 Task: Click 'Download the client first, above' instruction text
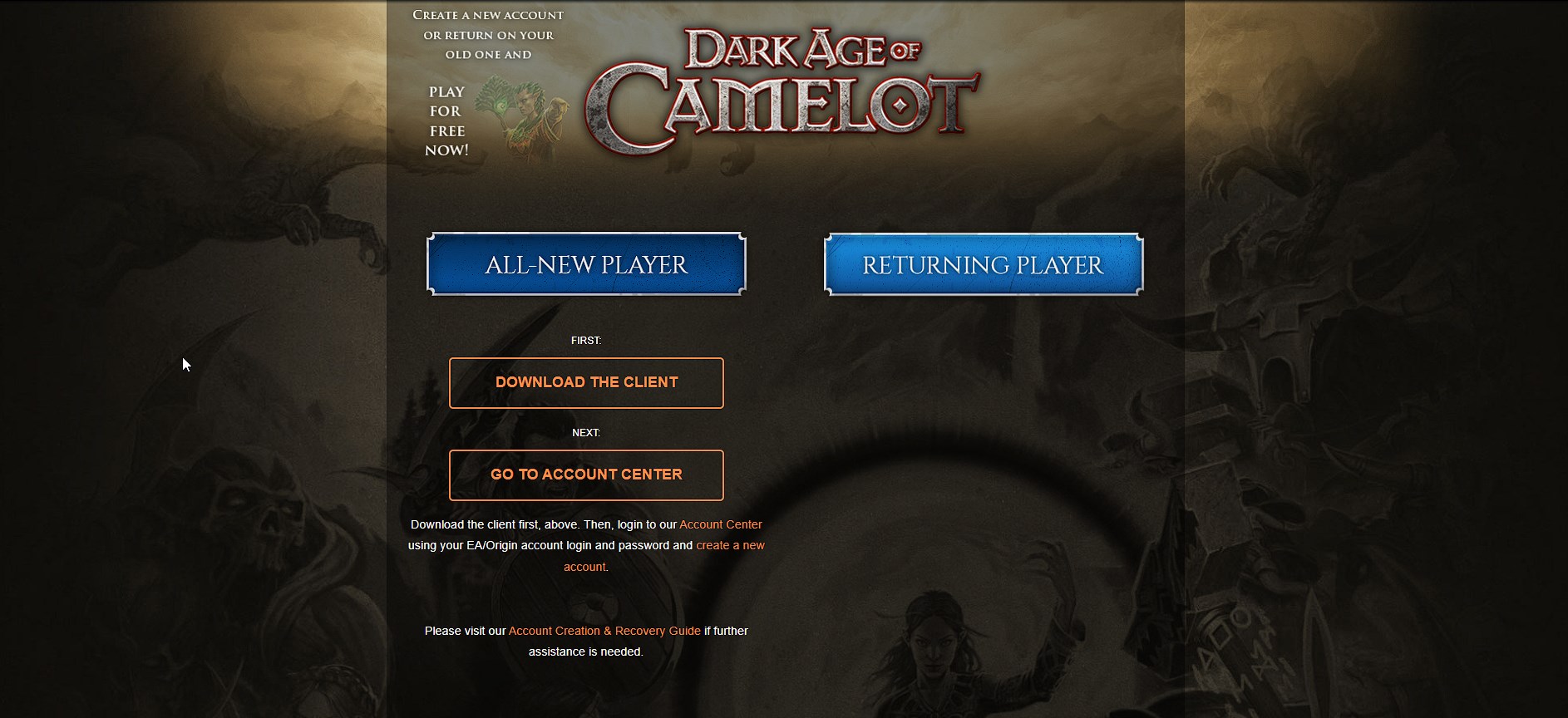pos(494,524)
